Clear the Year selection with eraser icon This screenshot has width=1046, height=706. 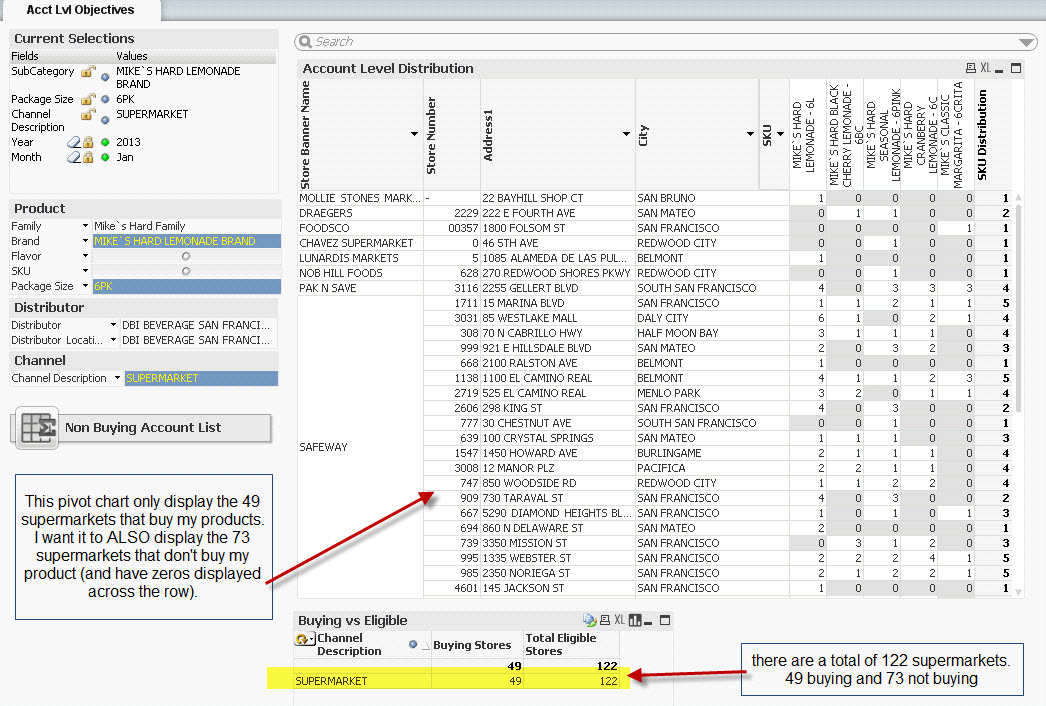tap(74, 142)
